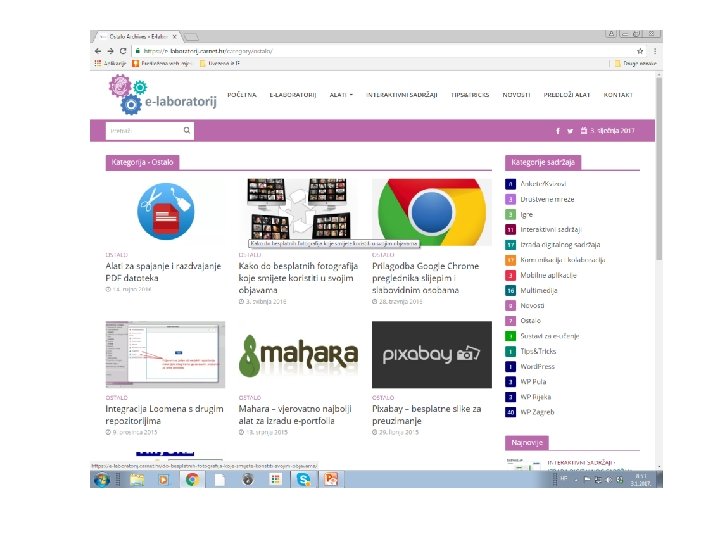Click the page vertical scrollbar
Viewport: 720px width, 540px height.
(x=659, y=168)
